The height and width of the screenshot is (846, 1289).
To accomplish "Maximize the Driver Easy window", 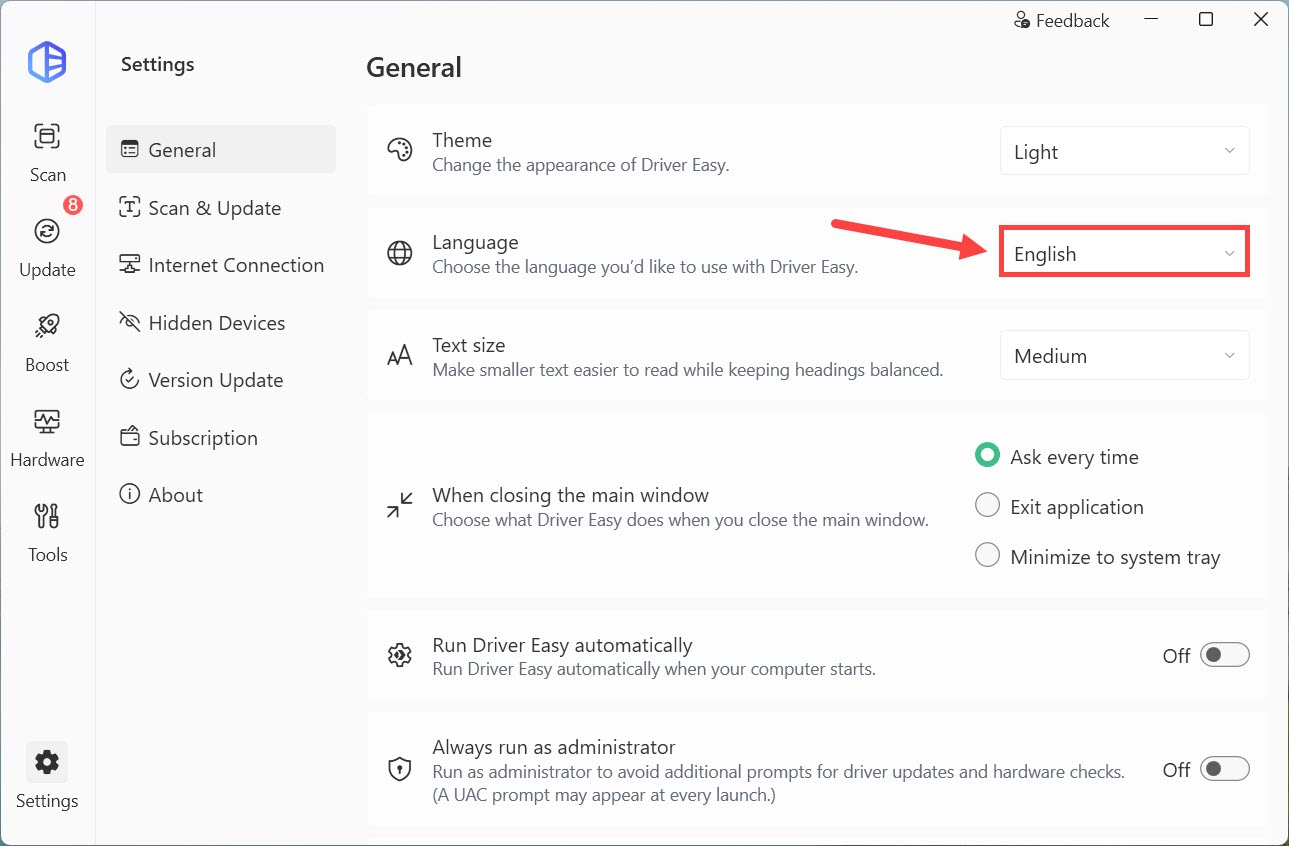I will 1206,19.
